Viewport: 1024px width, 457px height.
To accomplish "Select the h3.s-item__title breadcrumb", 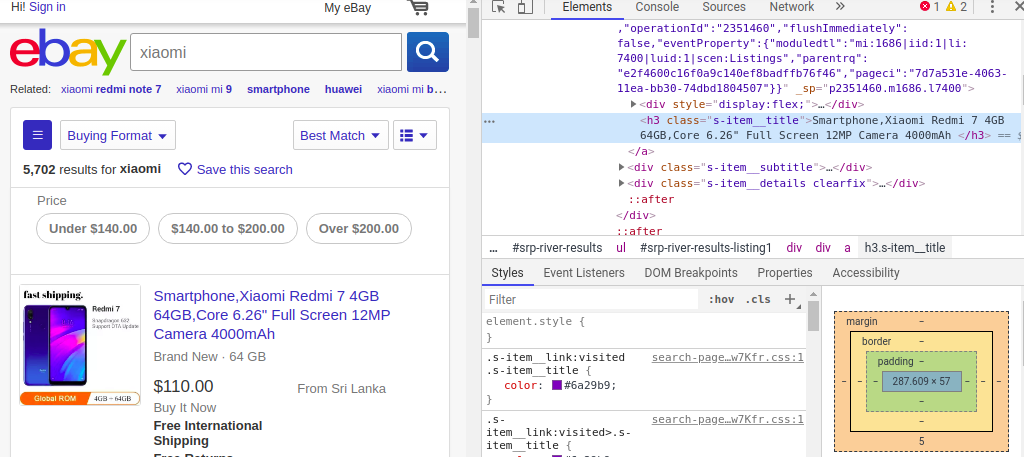I will click(904, 248).
